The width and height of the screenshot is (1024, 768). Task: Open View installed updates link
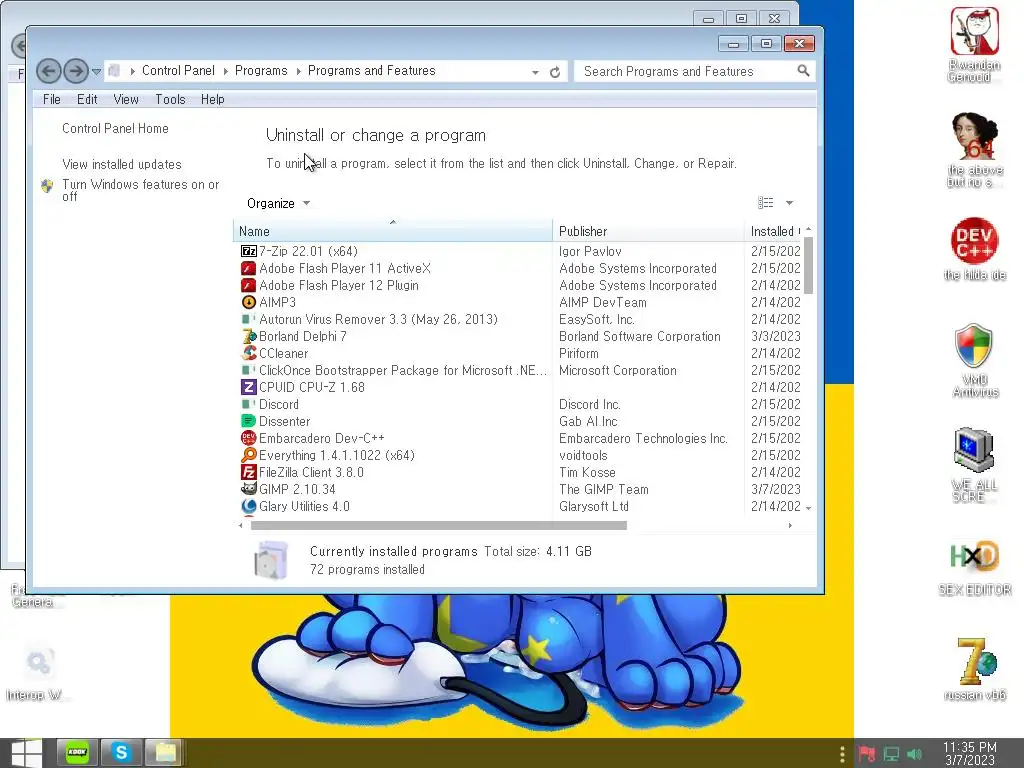click(x=122, y=165)
